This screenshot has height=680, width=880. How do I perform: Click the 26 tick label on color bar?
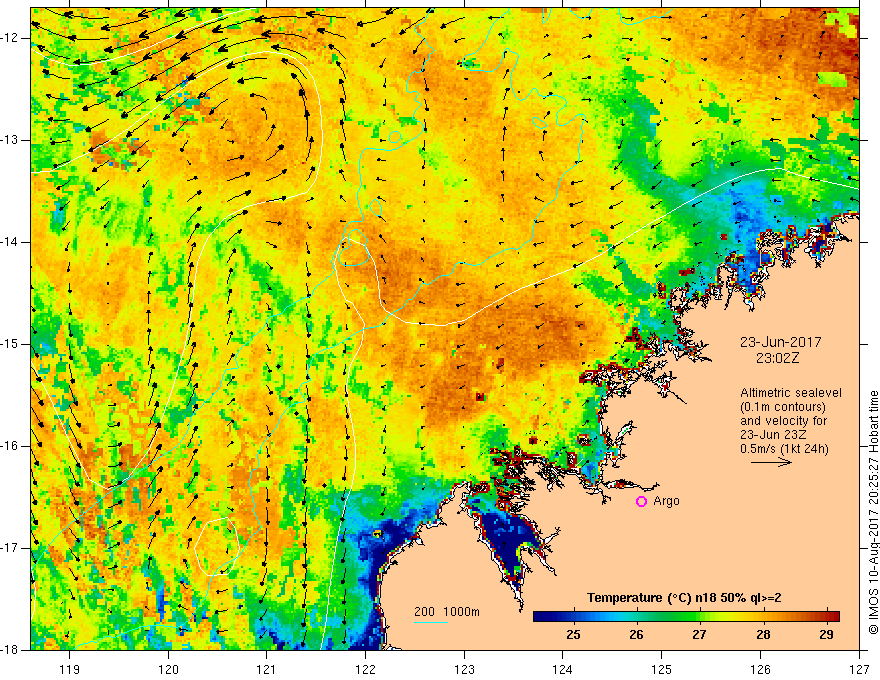click(636, 635)
